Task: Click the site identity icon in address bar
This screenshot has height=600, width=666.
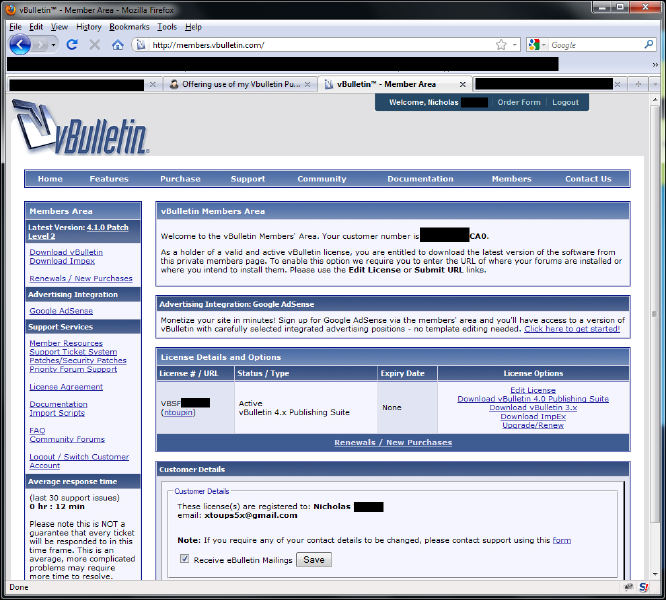Action: (x=141, y=45)
